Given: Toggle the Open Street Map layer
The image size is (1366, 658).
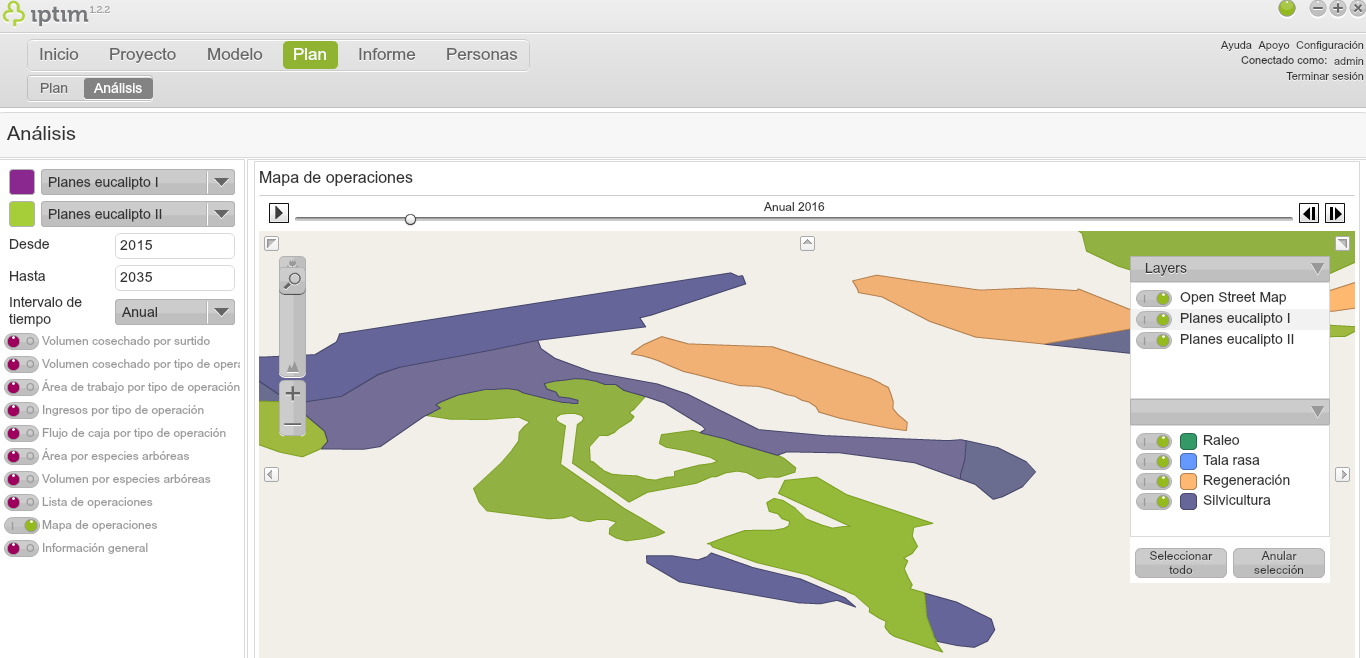Looking at the screenshot, I should coord(1154,298).
